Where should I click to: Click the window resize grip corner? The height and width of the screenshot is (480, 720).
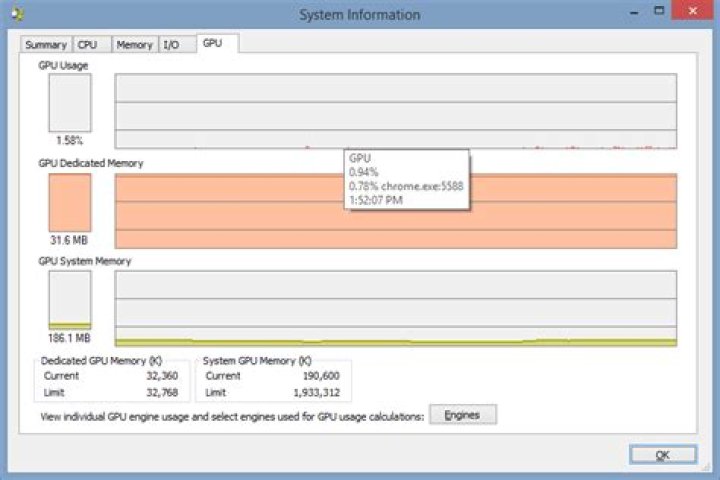(705, 467)
